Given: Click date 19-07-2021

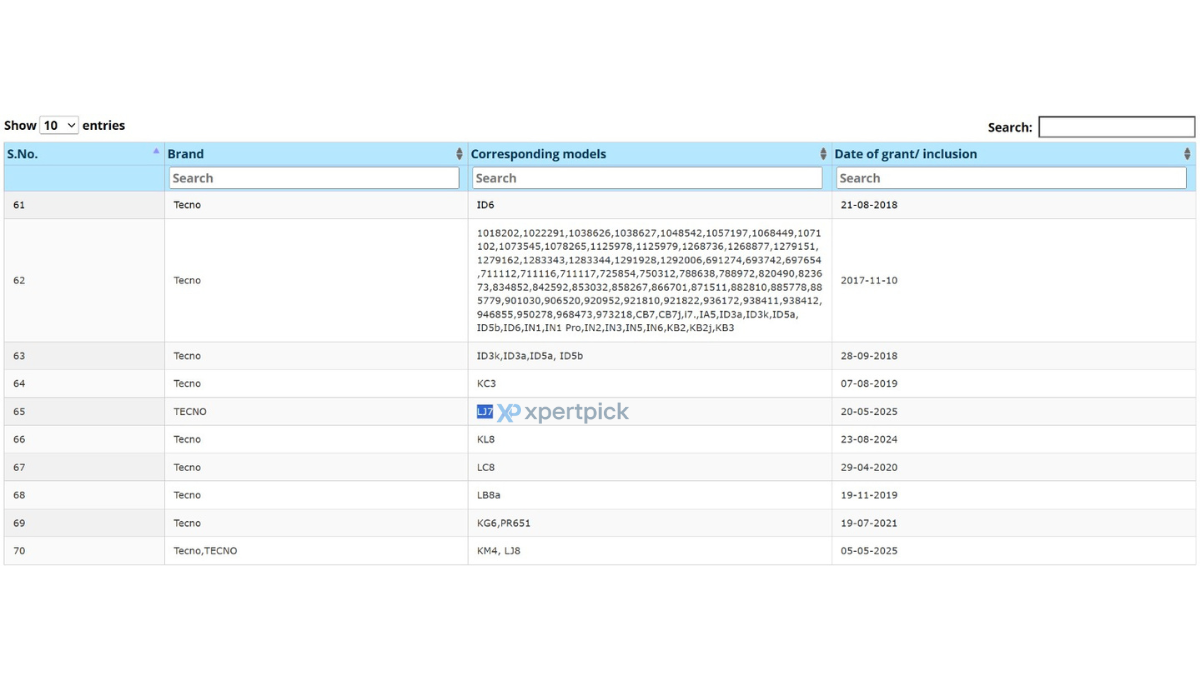Looking at the screenshot, I should tap(869, 524).
